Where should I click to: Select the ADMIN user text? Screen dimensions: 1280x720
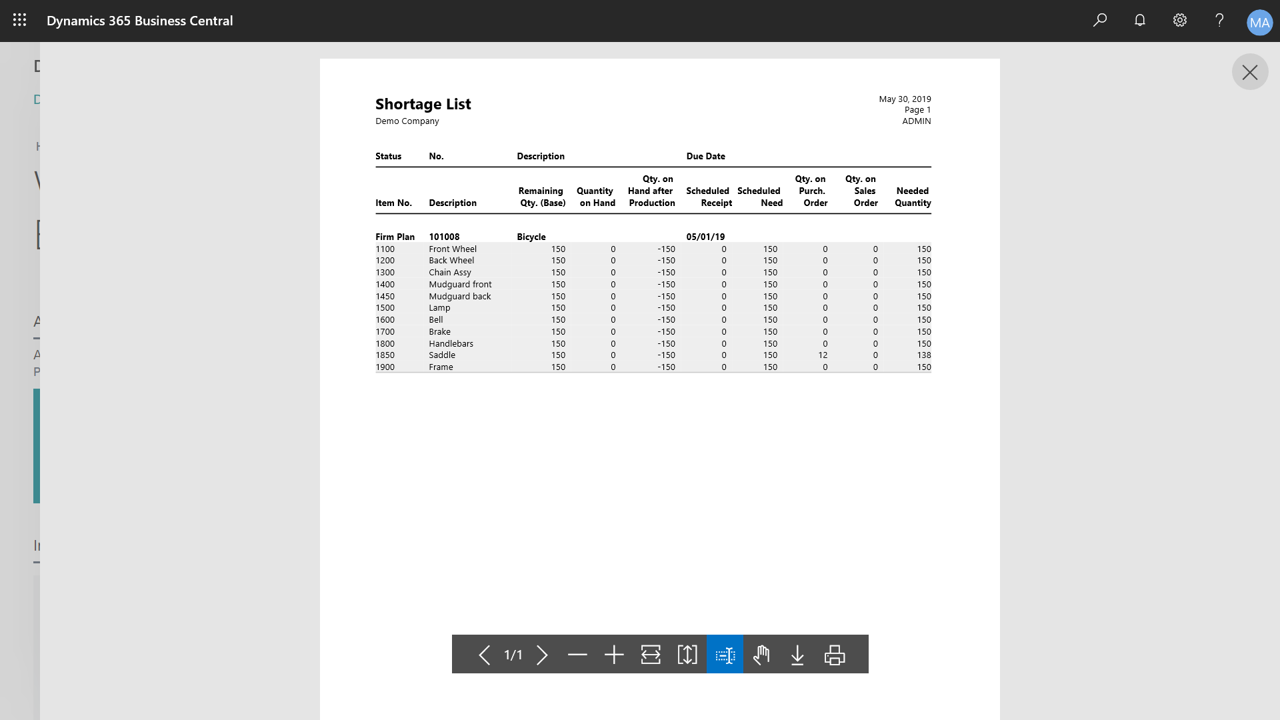pos(916,121)
